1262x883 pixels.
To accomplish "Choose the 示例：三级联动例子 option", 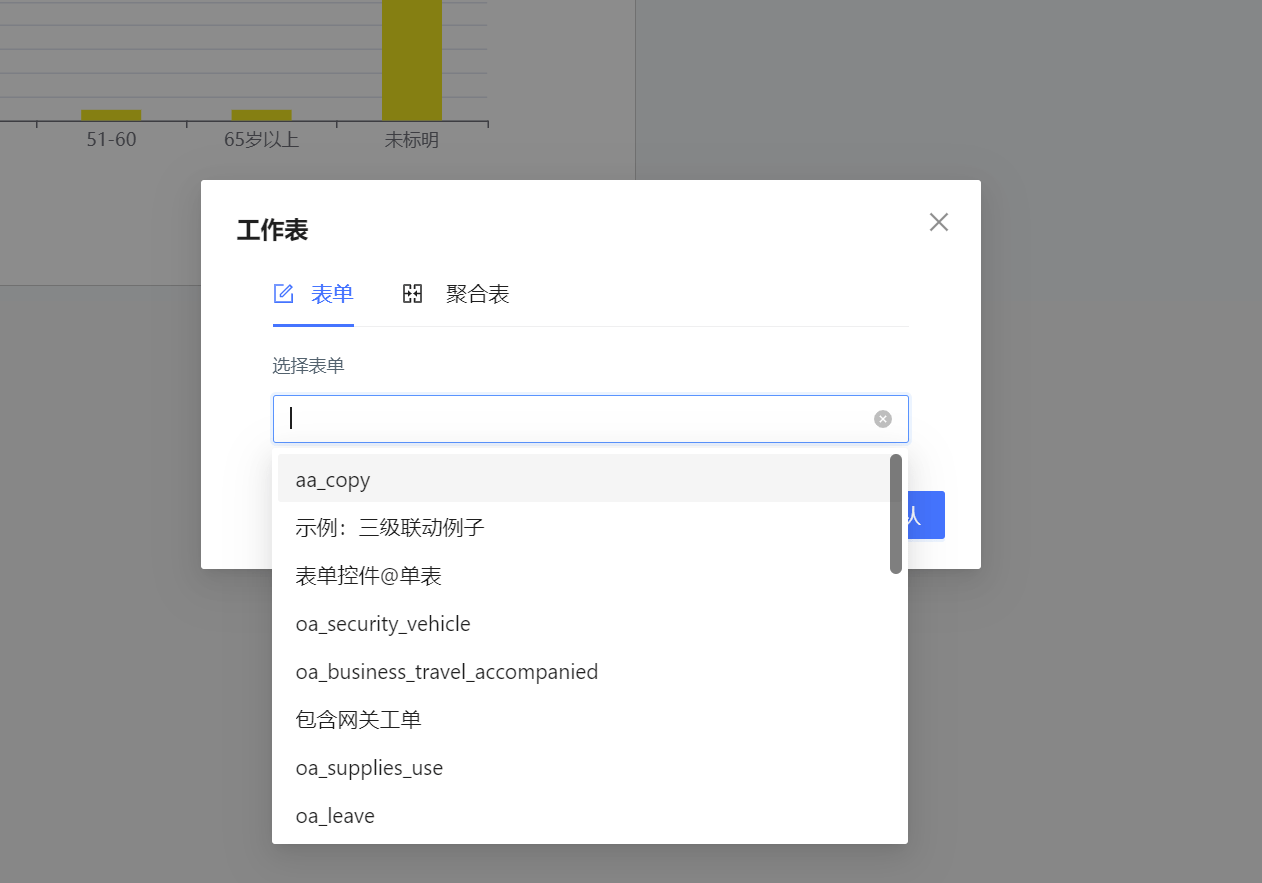I will [390, 528].
